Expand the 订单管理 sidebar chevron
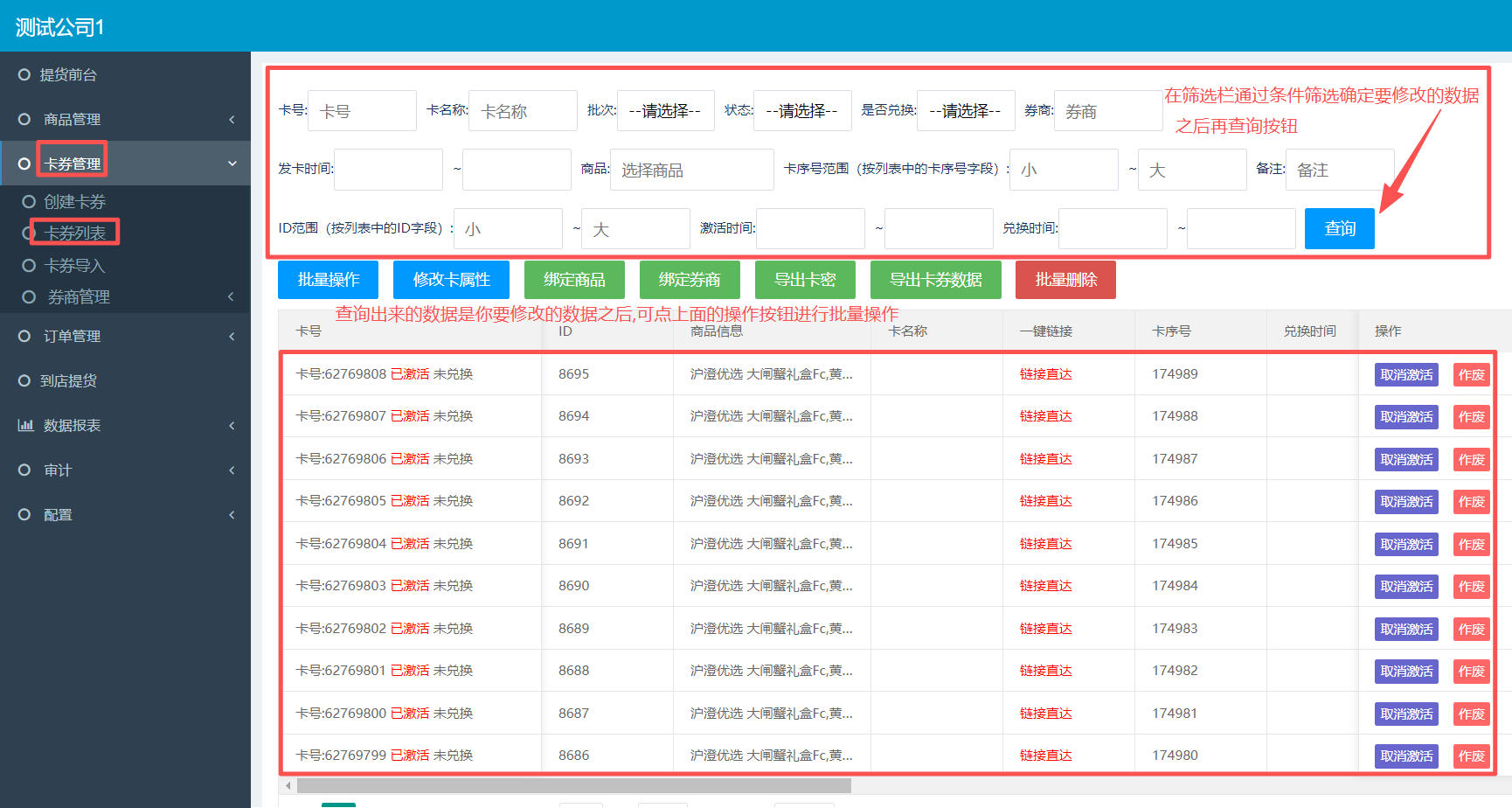This screenshot has height=808, width=1512. click(232, 337)
